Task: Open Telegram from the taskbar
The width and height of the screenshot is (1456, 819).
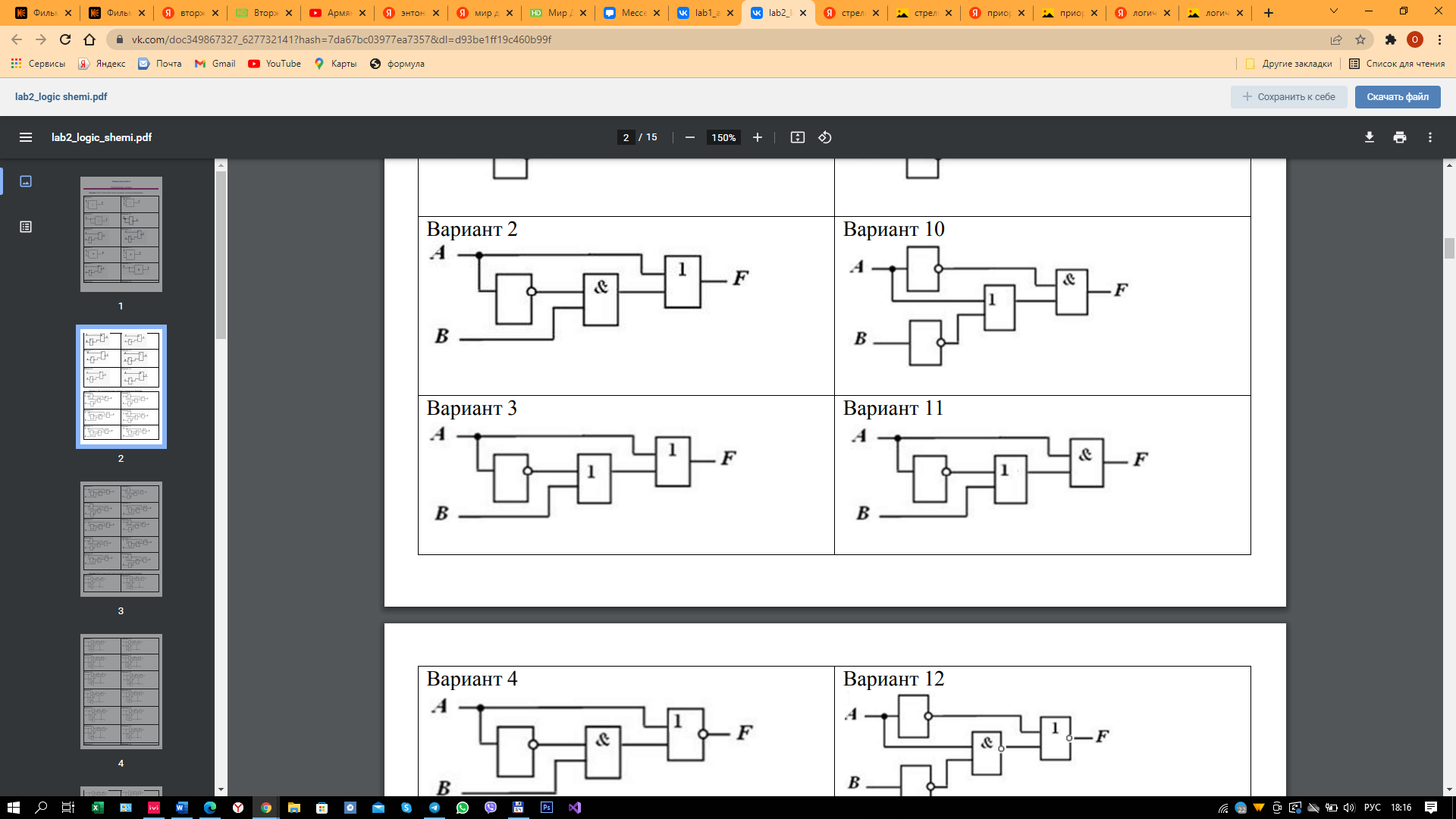Action: [434, 808]
